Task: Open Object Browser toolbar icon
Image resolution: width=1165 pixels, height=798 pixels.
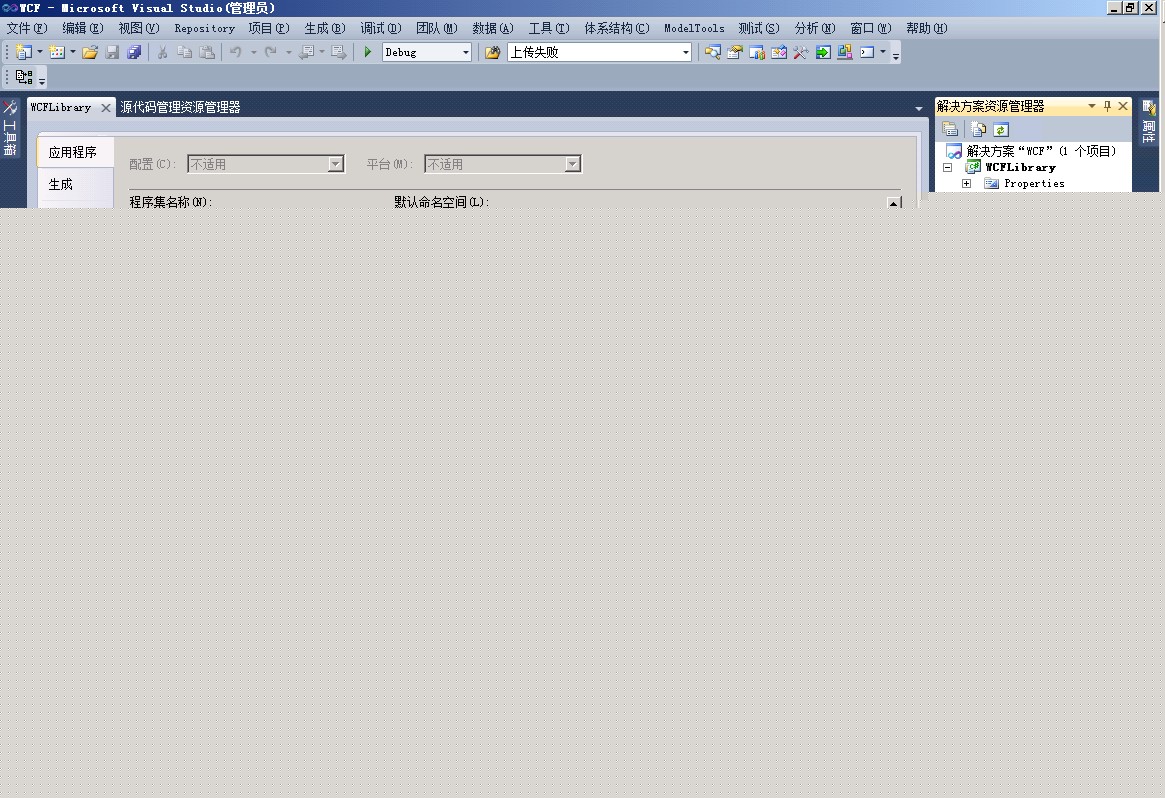Action: pyautogui.click(x=779, y=52)
